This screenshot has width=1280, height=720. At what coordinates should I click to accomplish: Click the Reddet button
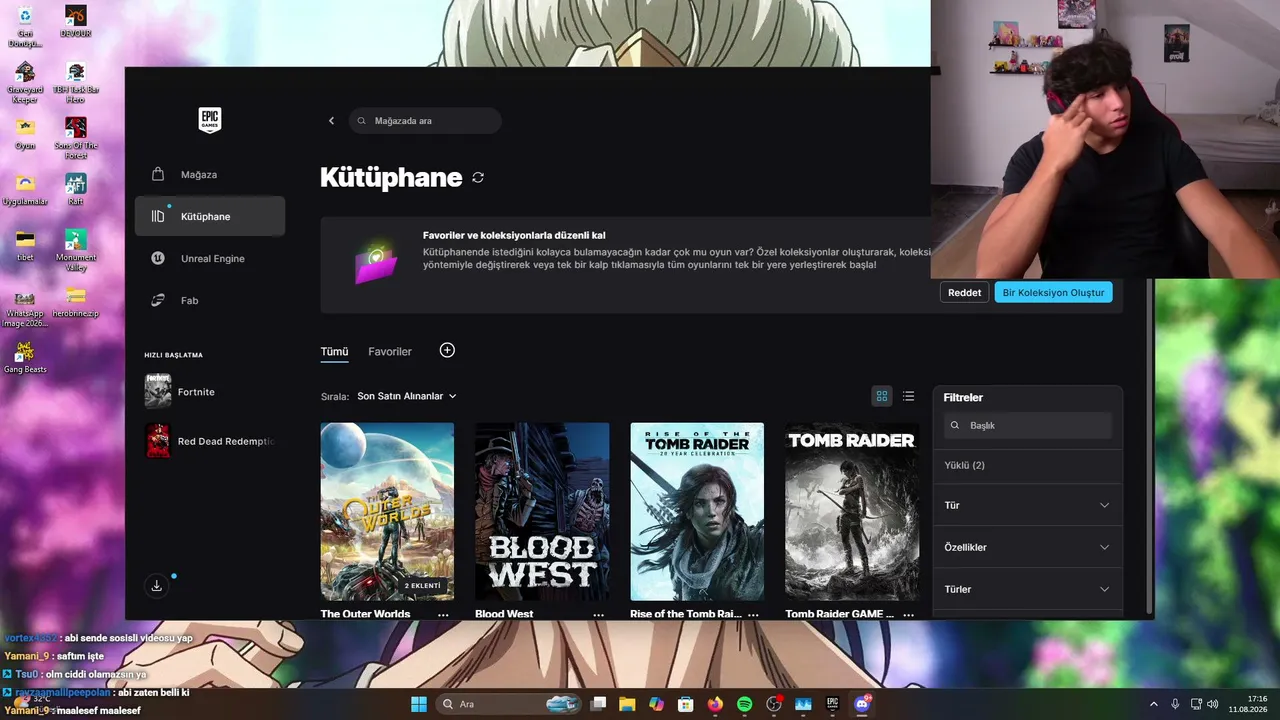pyautogui.click(x=965, y=292)
